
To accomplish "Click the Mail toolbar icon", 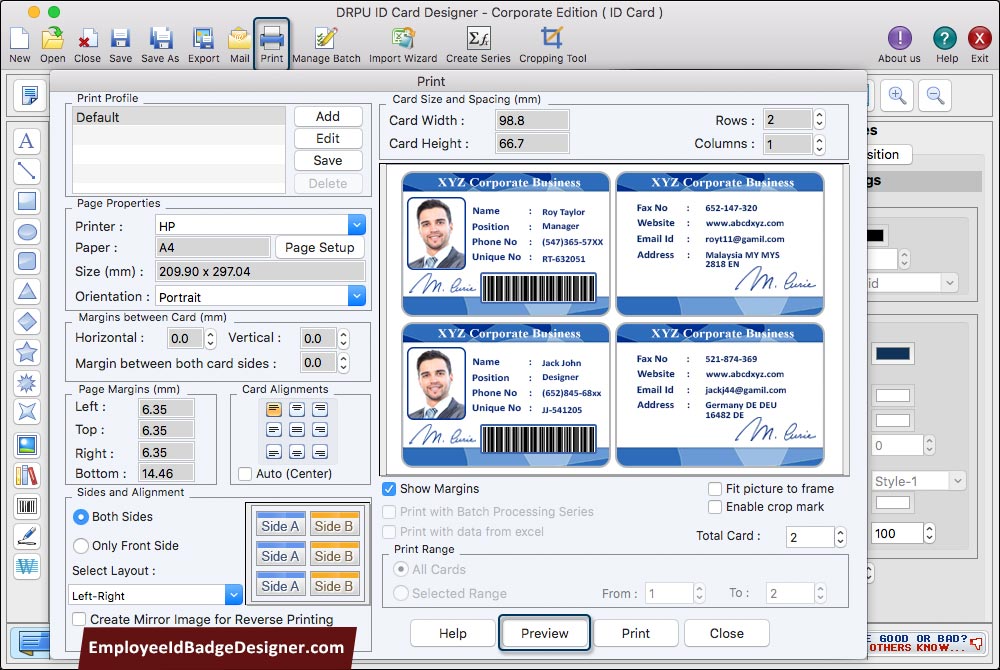I will 239,45.
